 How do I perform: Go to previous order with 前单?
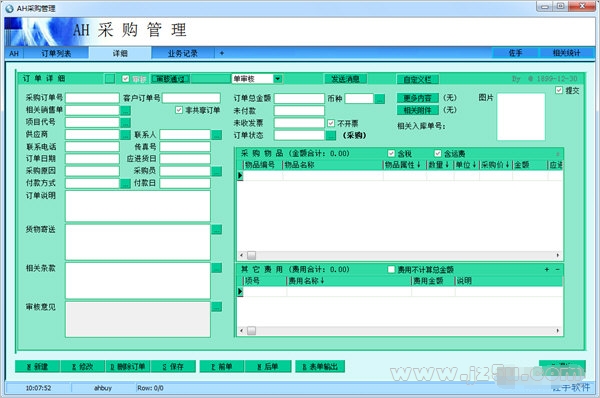pos(222,366)
